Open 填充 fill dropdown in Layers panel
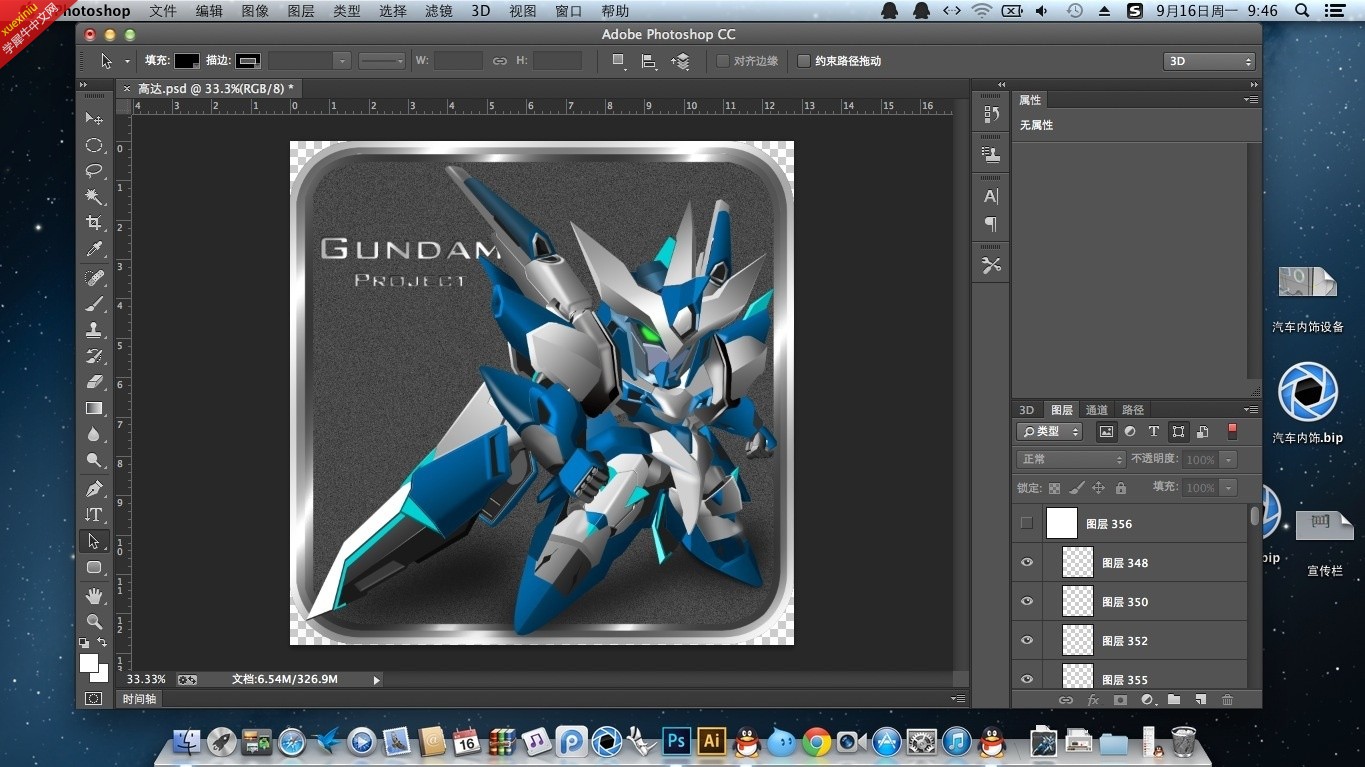 pyautogui.click(x=1228, y=488)
